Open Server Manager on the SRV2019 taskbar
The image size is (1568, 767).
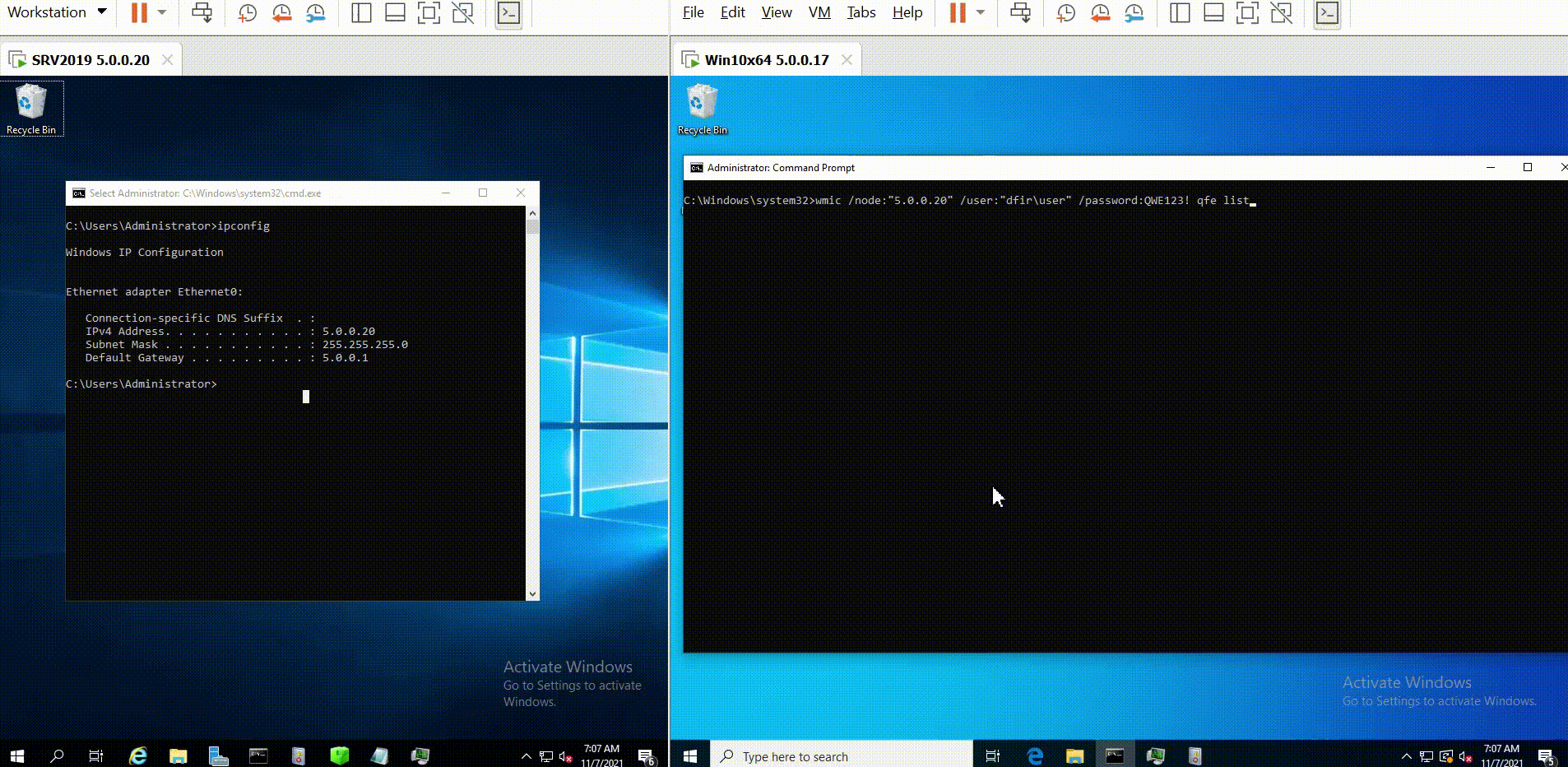coord(218,755)
